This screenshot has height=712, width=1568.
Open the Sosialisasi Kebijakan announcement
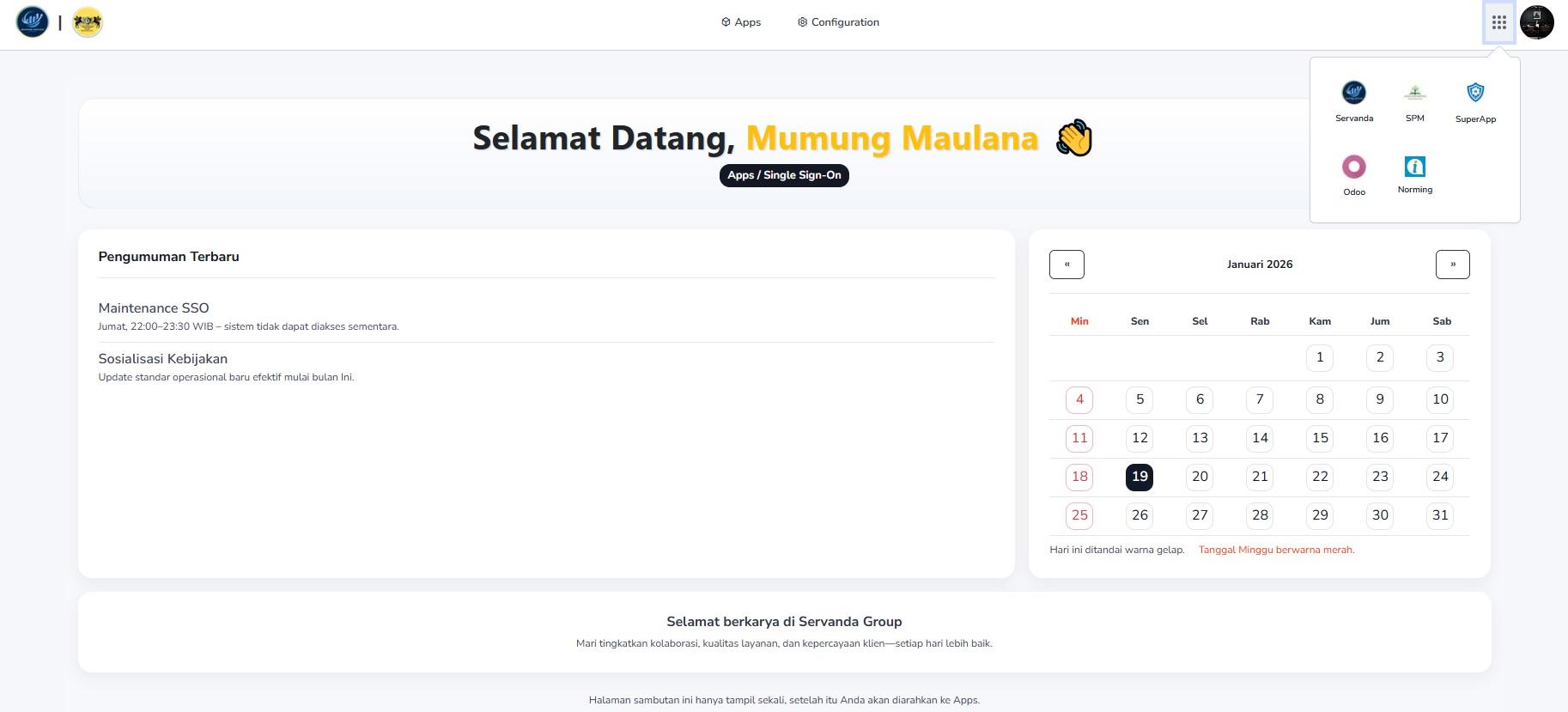163,359
